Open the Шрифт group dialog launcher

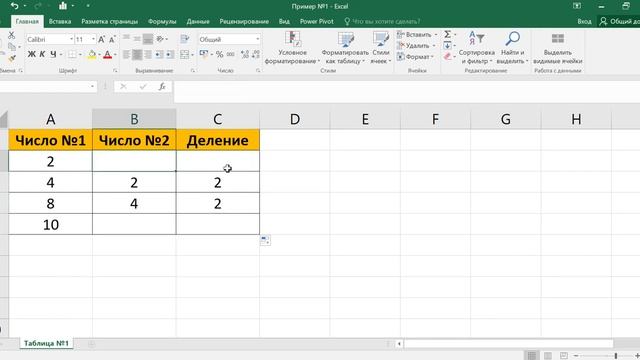point(115,71)
